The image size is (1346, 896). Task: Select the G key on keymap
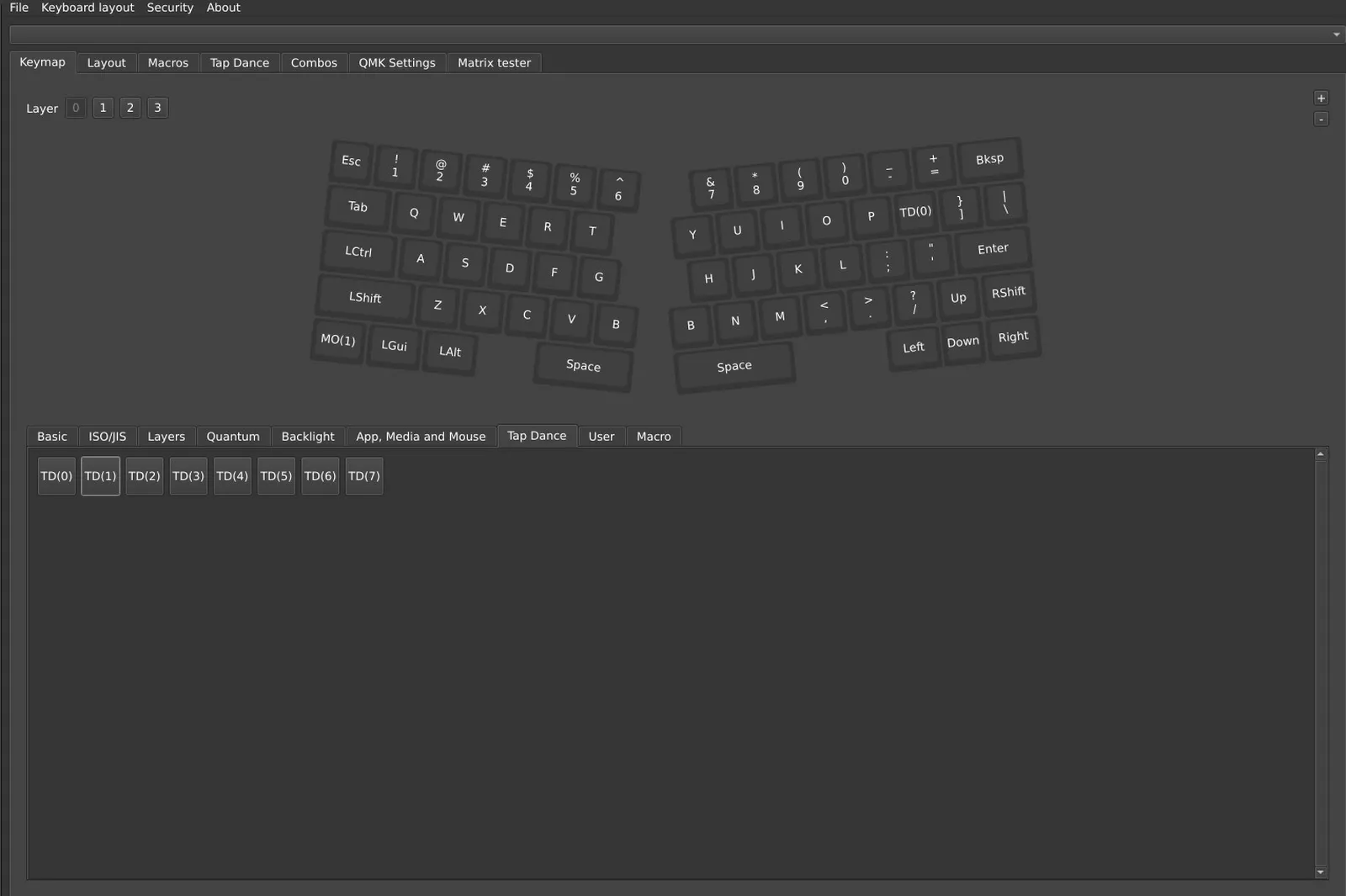(x=599, y=277)
